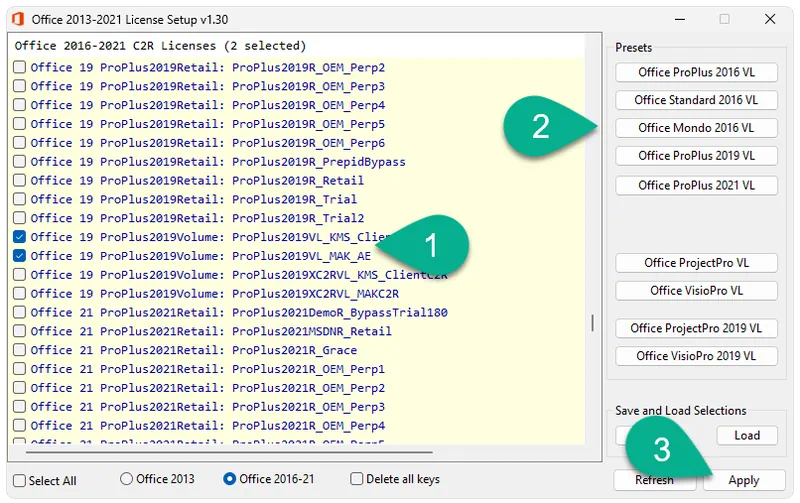Enable the Select All checkbox

[20, 480]
